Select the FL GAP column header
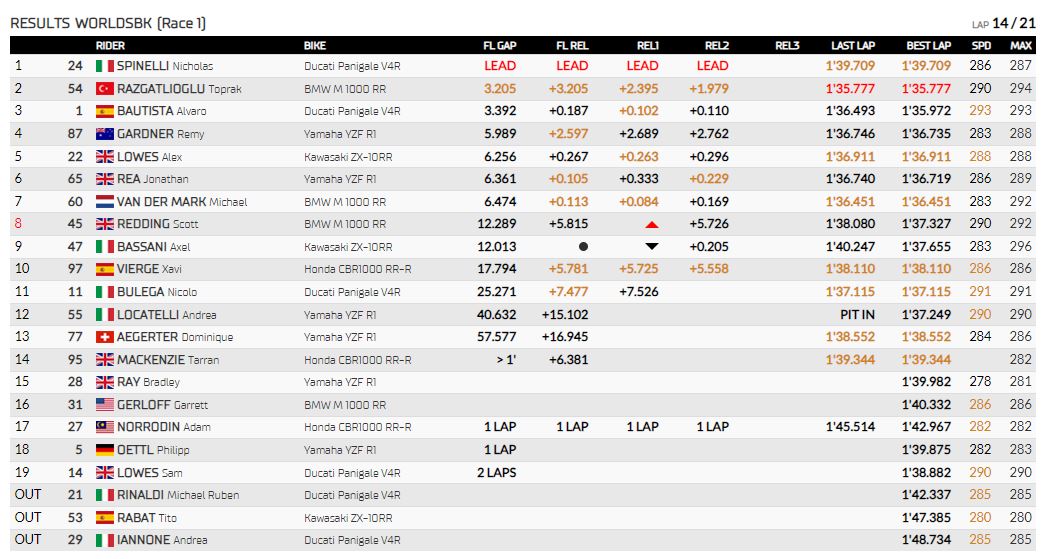This screenshot has width=1053, height=559. [500, 46]
